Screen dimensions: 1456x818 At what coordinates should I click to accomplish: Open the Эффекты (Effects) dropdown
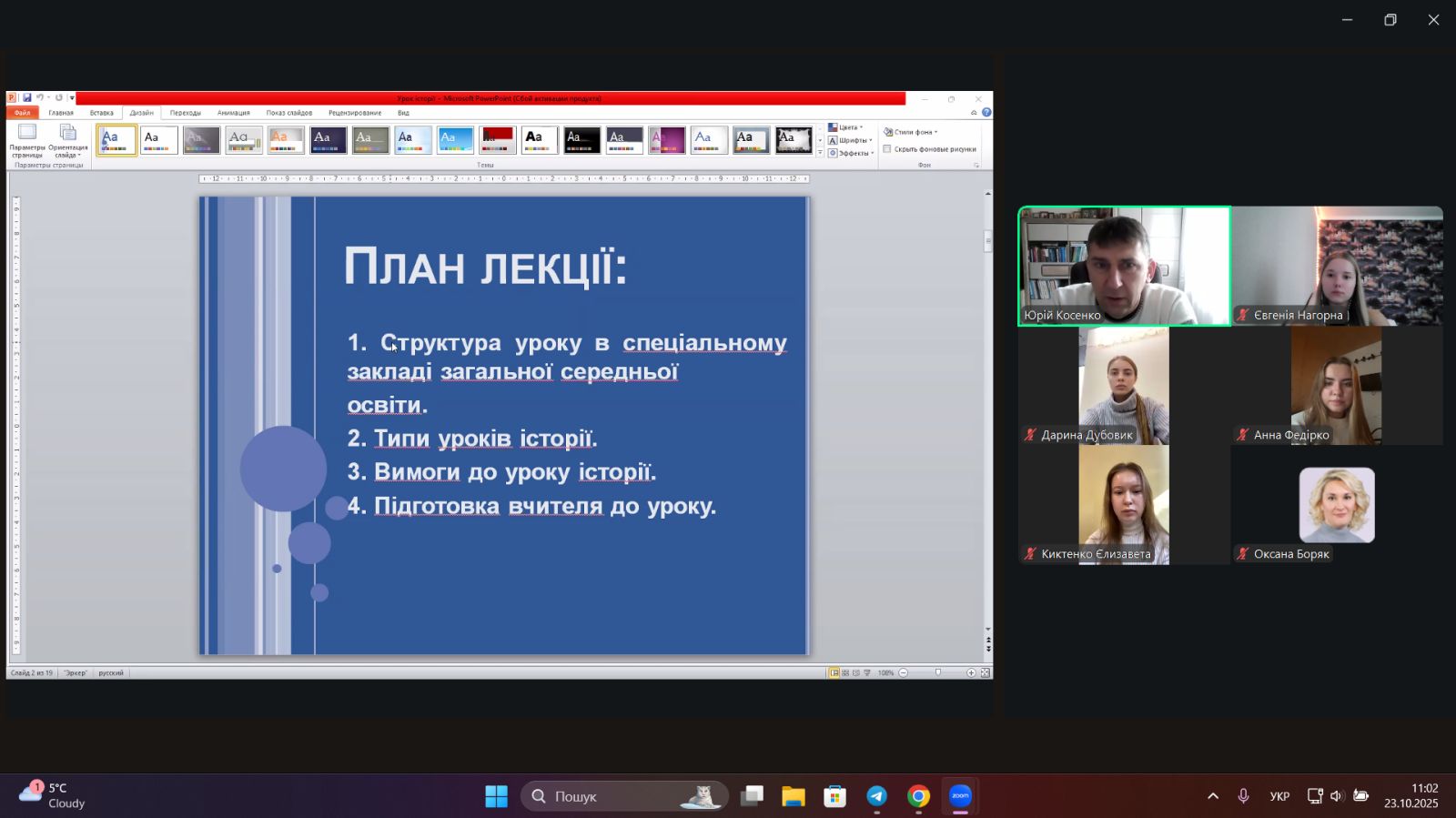pos(851,153)
